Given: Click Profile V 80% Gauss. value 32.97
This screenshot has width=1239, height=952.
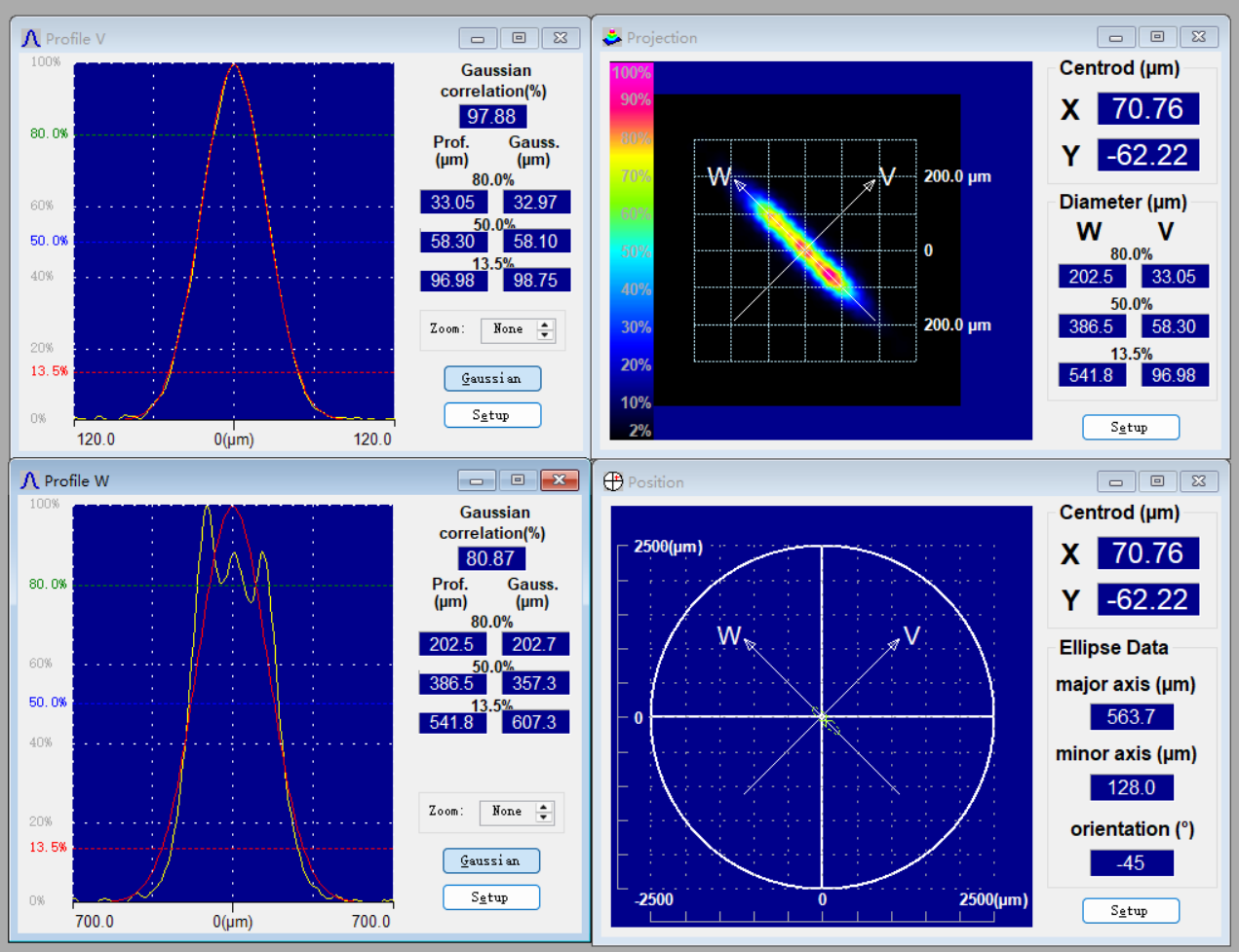Looking at the screenshot, I should pyautogui.click(x=536, y=202).
